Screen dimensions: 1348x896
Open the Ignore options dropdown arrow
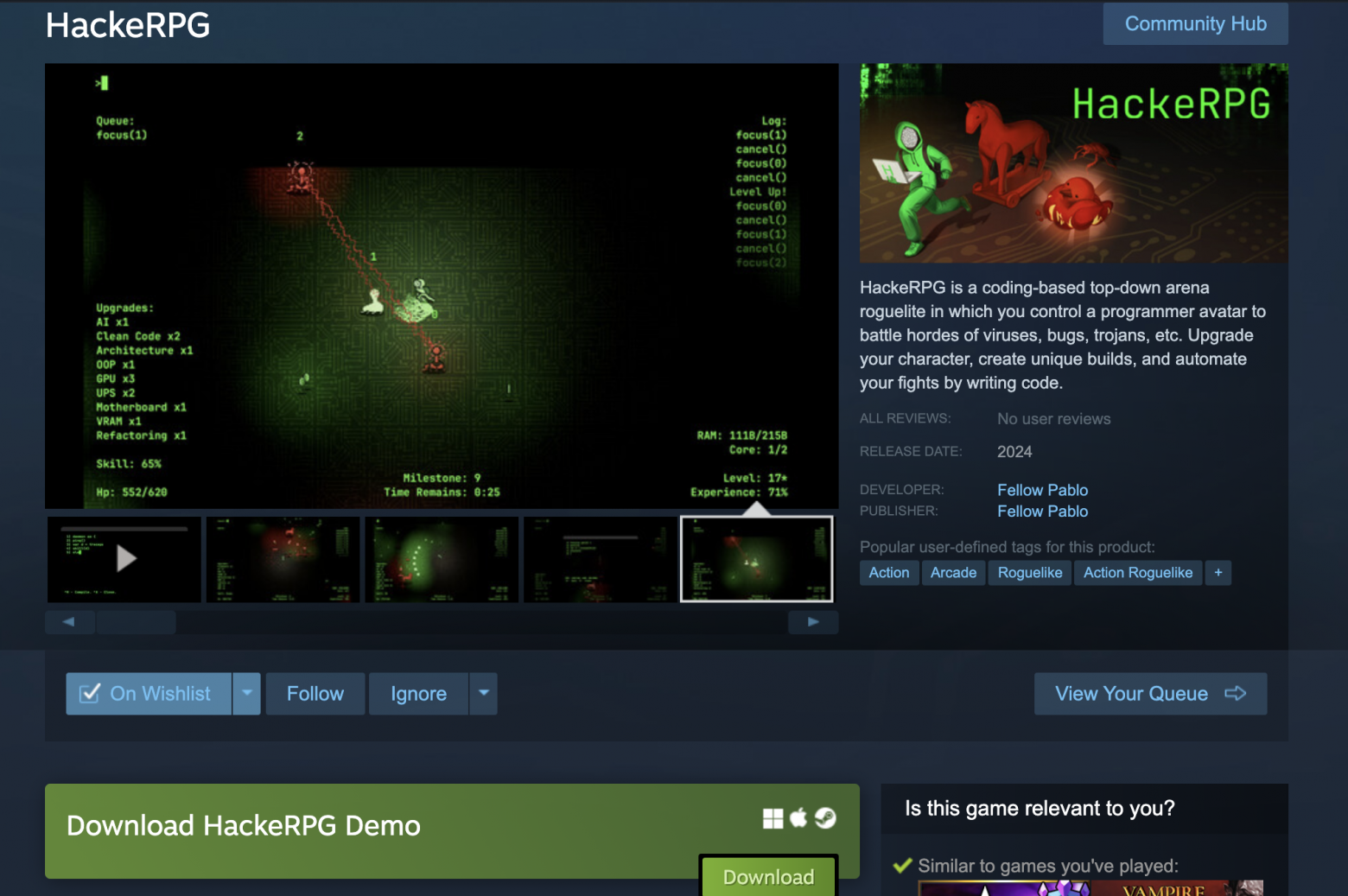click(484, 694)
